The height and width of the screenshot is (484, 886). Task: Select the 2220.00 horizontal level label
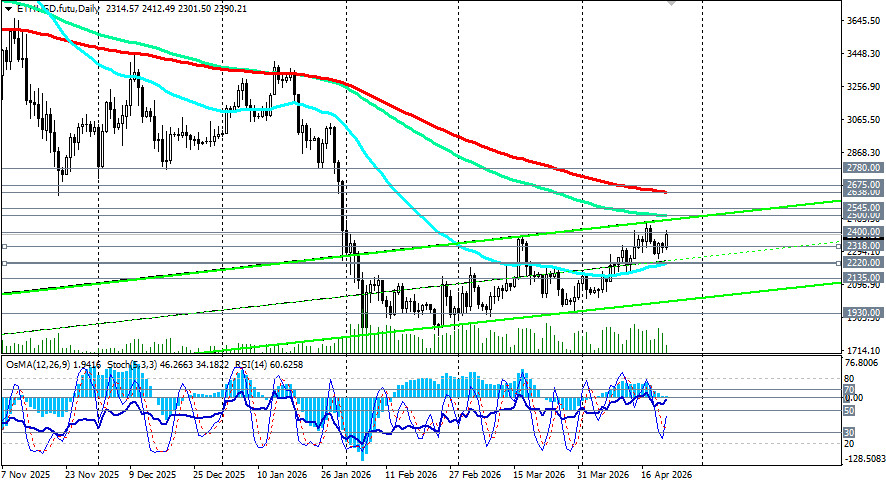[863, 263]
